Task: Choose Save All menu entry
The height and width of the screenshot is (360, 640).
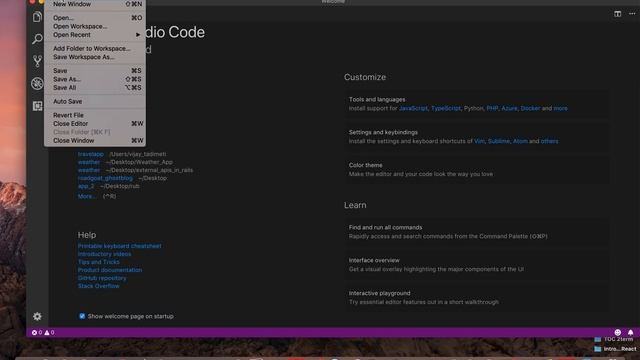Action: 95,88
